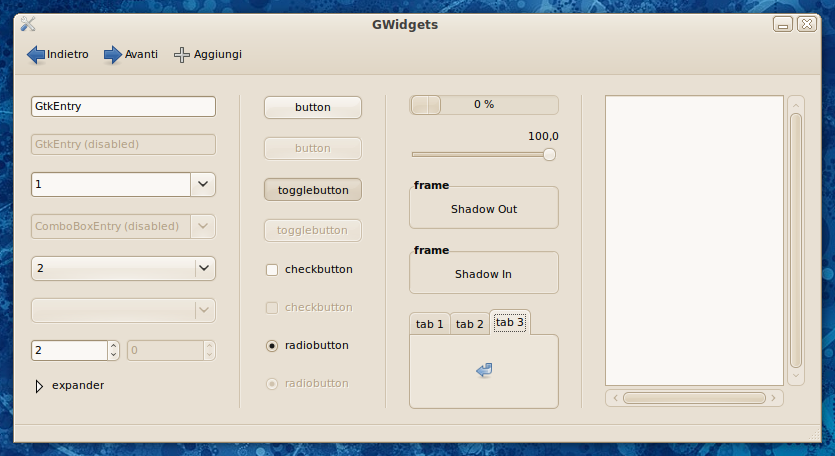Click the Avanti label in the toolbar
This screenshot has width=835, height=456.
pyautogui.click(x=141, y=54)
